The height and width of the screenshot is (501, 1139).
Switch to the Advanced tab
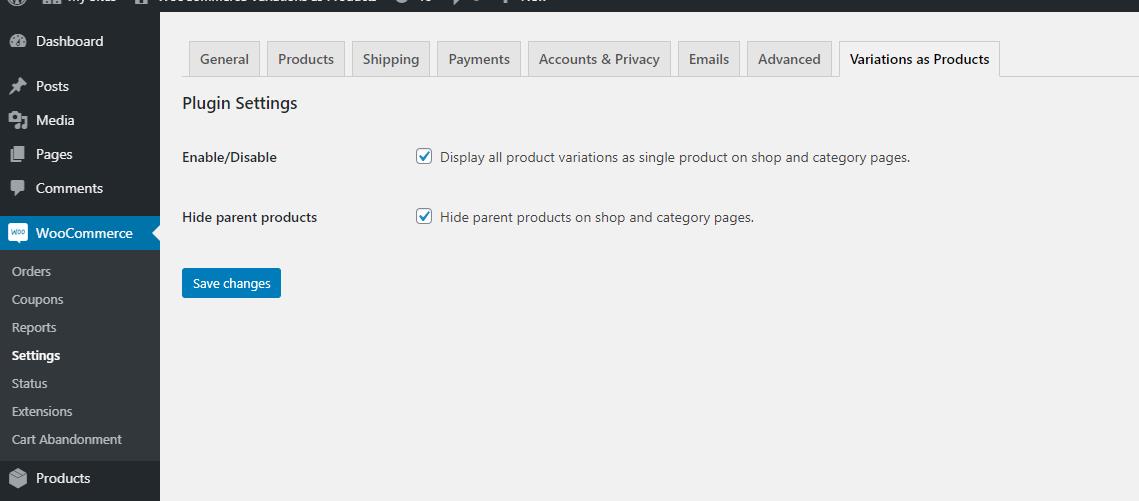coord(790,60)
